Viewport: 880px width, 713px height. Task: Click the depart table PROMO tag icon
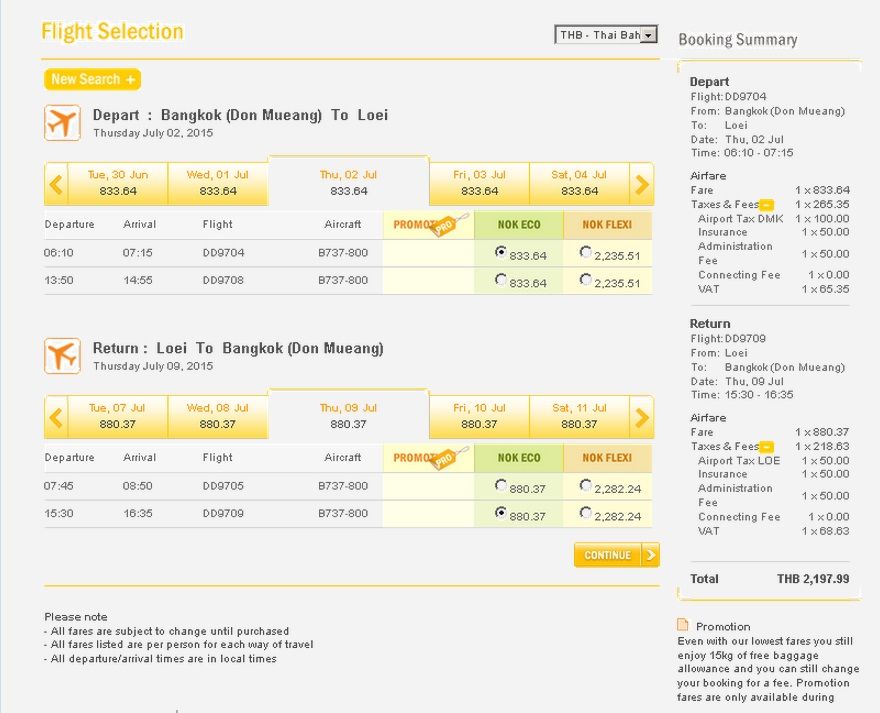pos(451,225)
